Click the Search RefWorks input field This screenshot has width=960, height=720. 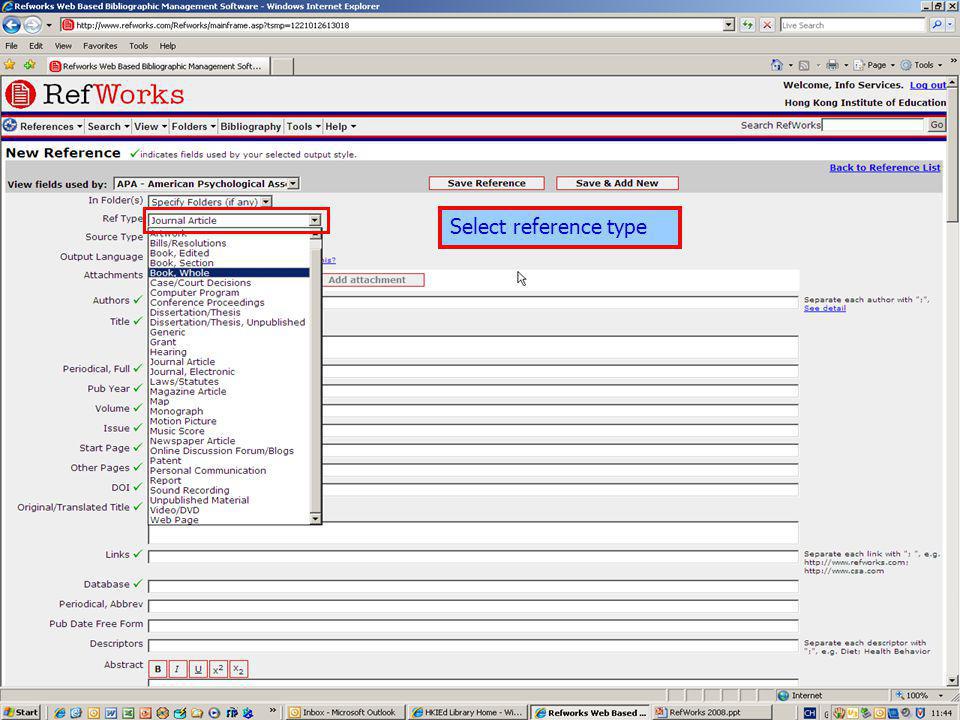(873, 125)
